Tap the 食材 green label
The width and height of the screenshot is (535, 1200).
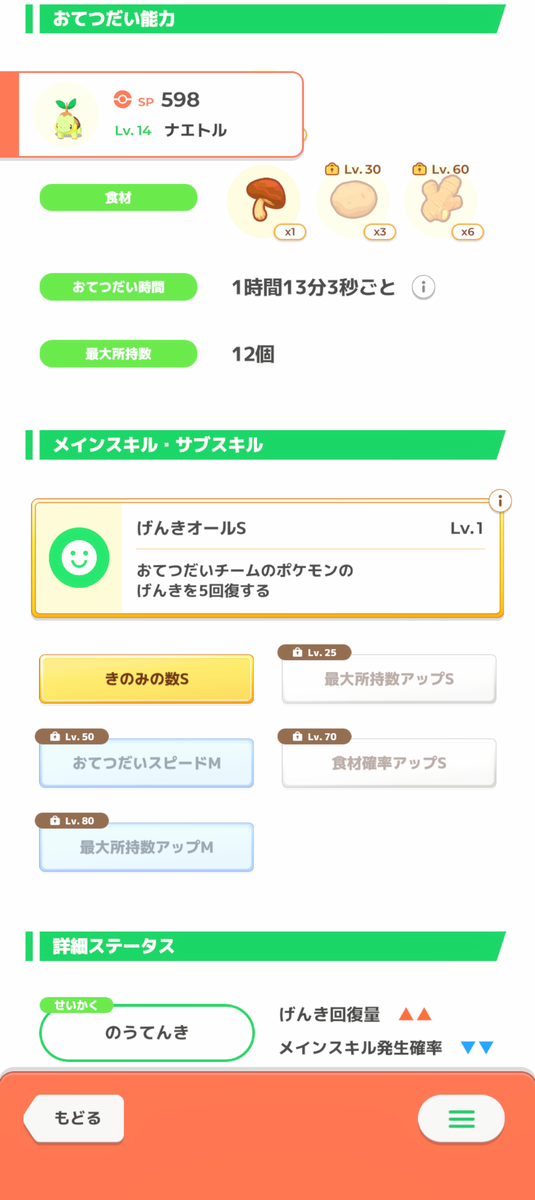tap(118, 198)
